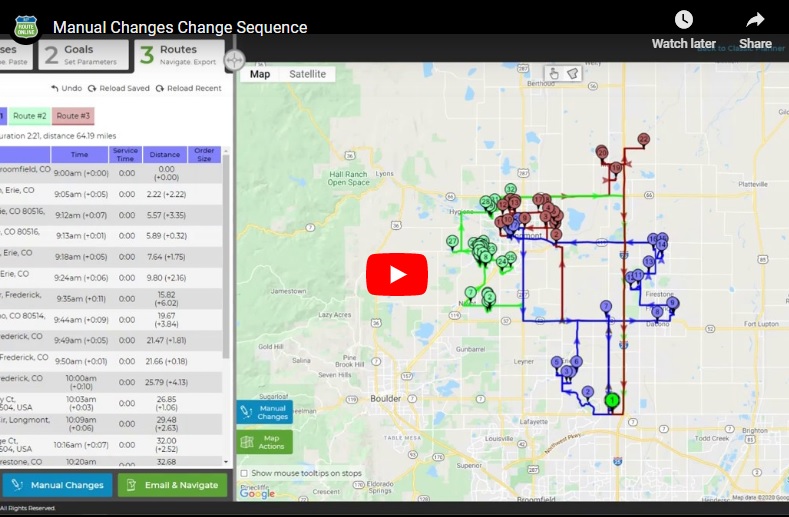Click blue stop marker 8 on the map
Viewport: 789px width, 517px height.
pyautogui.click(x=657, y=312)
